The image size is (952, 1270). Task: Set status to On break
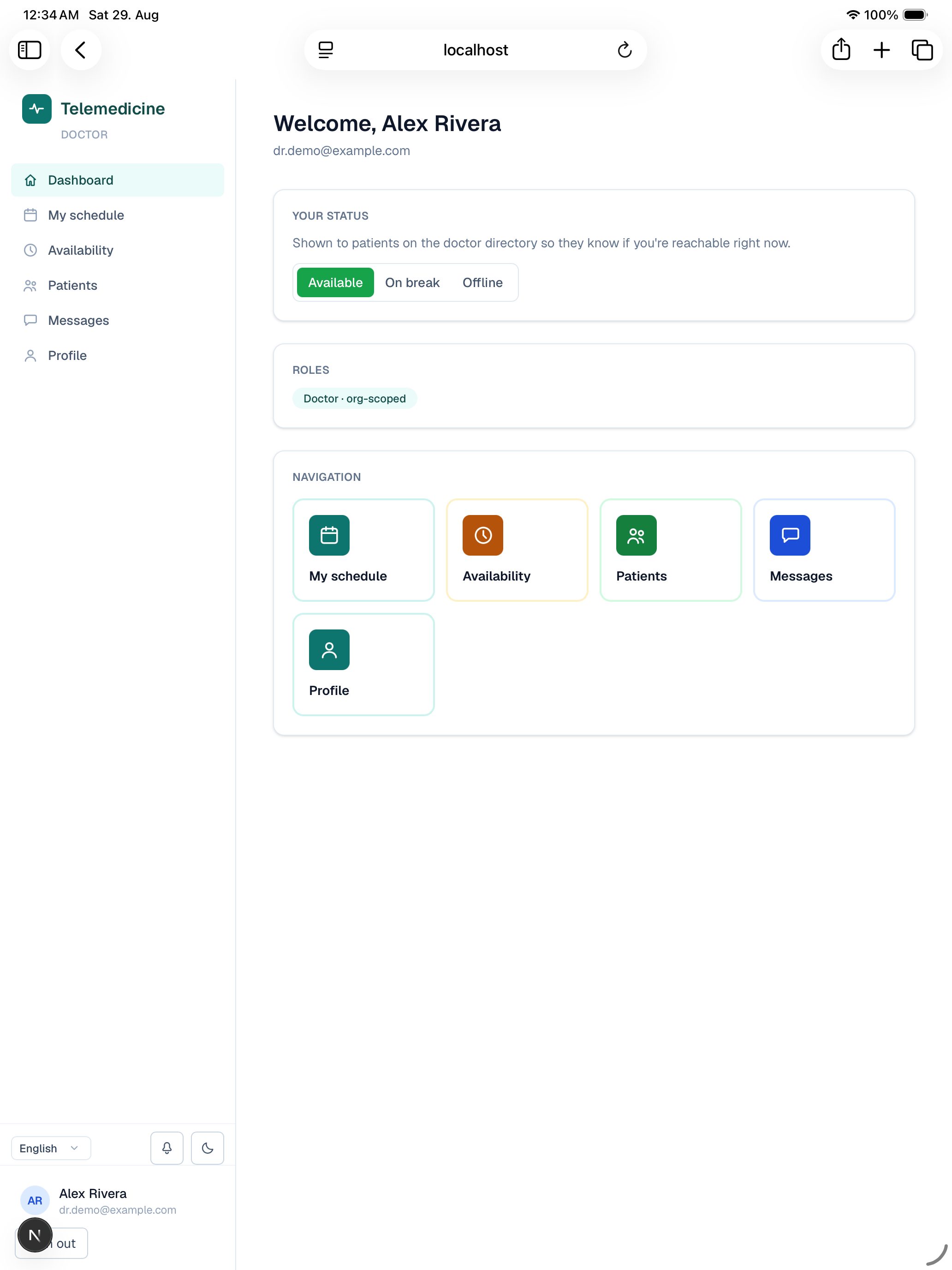[x=412, y=282]
